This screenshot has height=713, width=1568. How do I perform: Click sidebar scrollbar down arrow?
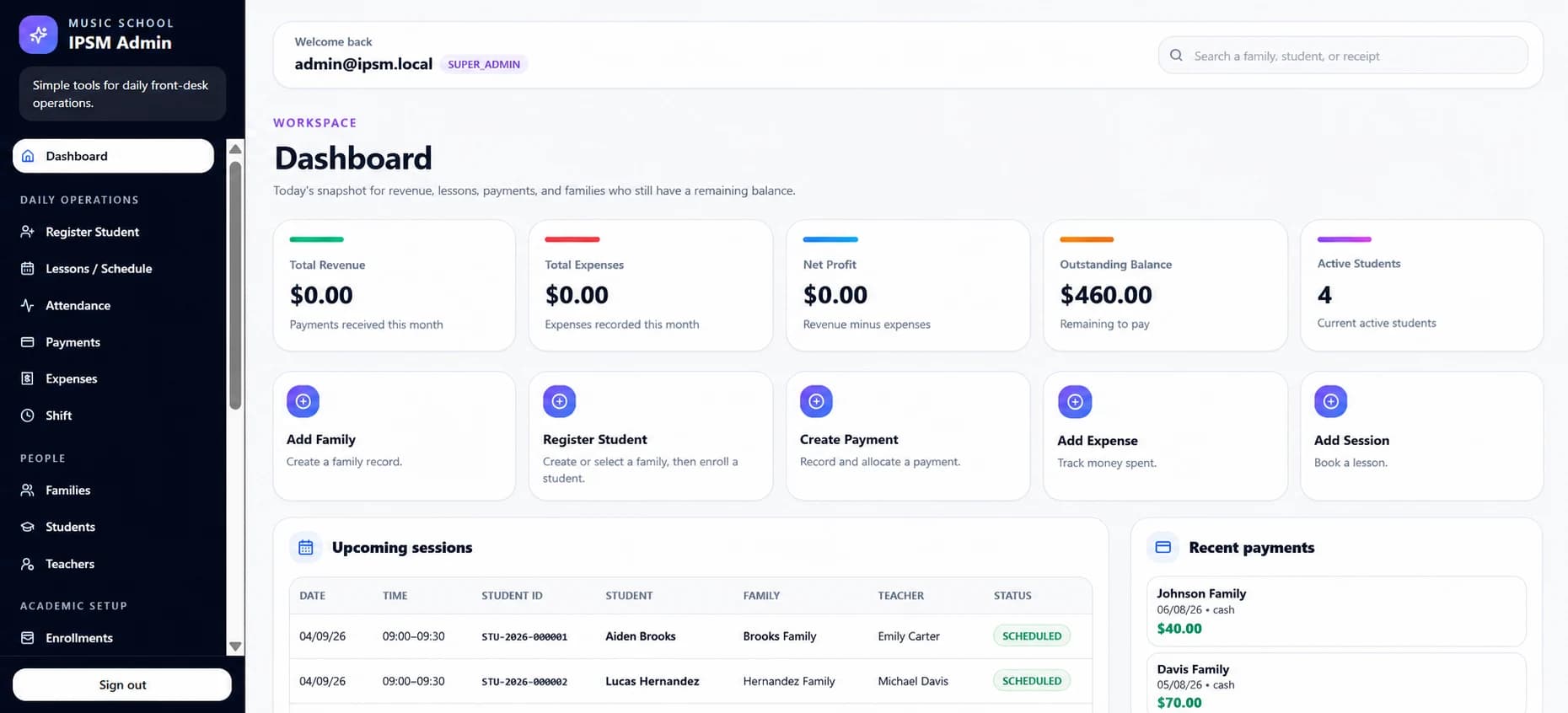(235, 646)
